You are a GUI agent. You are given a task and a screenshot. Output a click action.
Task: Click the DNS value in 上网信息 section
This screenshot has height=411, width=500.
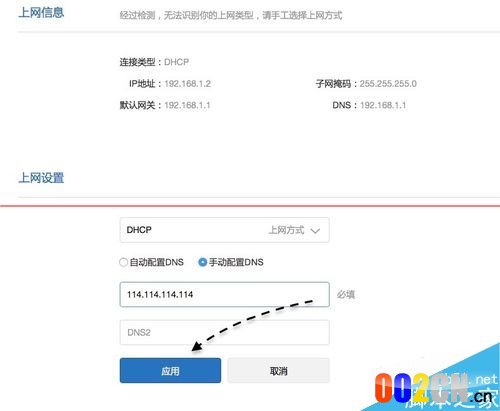[383, 105]
